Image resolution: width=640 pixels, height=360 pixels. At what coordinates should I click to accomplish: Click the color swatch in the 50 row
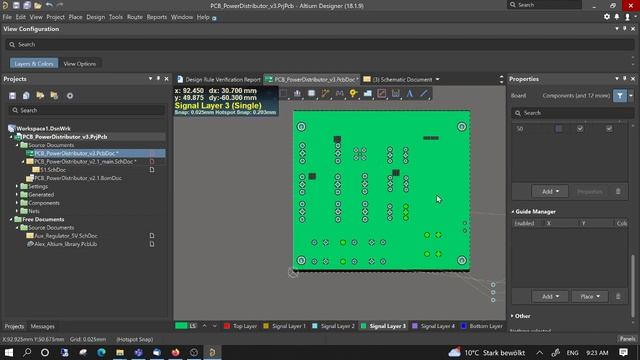559,129
